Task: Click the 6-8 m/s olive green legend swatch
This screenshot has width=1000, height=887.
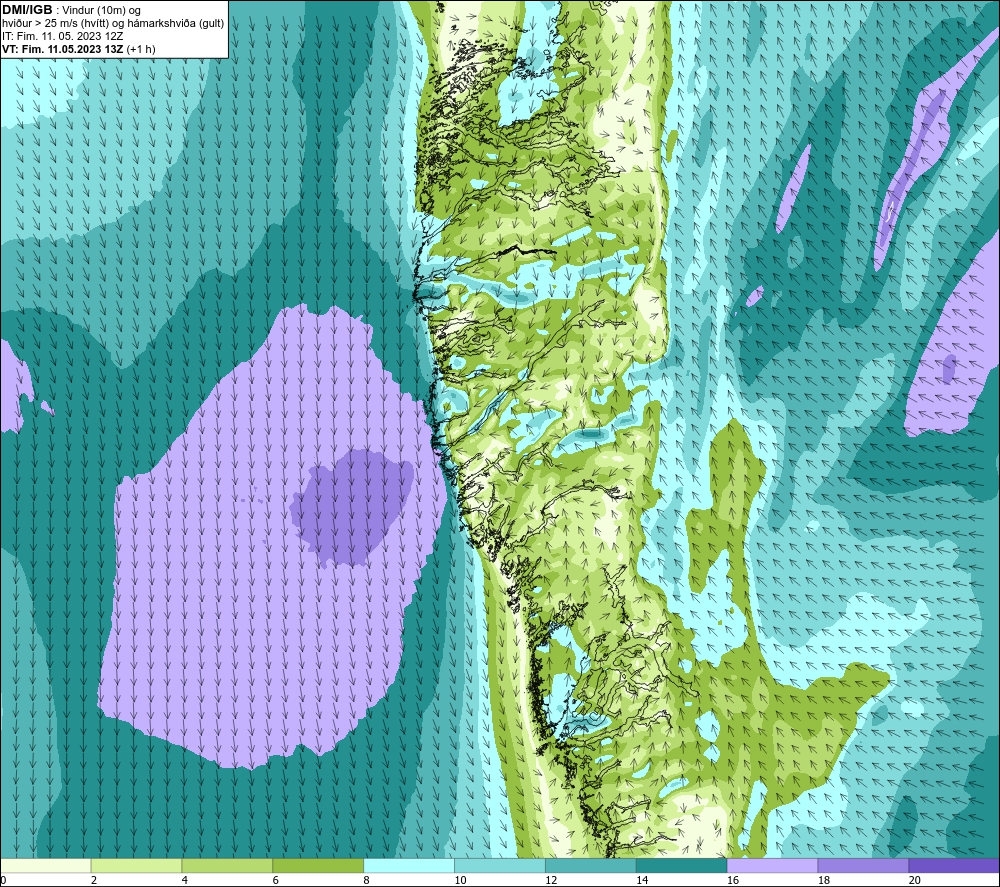Action: coord(318,865)
